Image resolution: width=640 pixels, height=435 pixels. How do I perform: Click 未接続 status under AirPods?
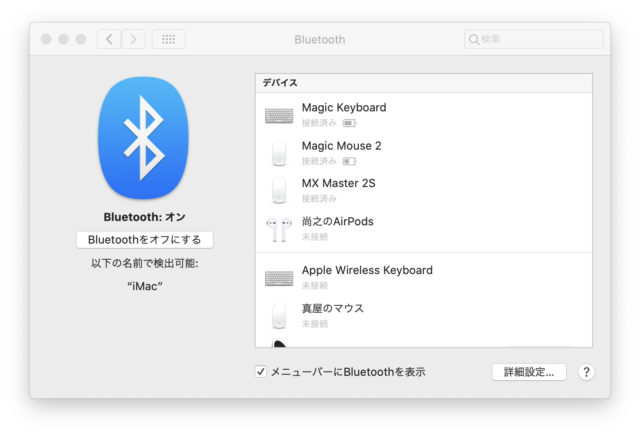[315, 237]
